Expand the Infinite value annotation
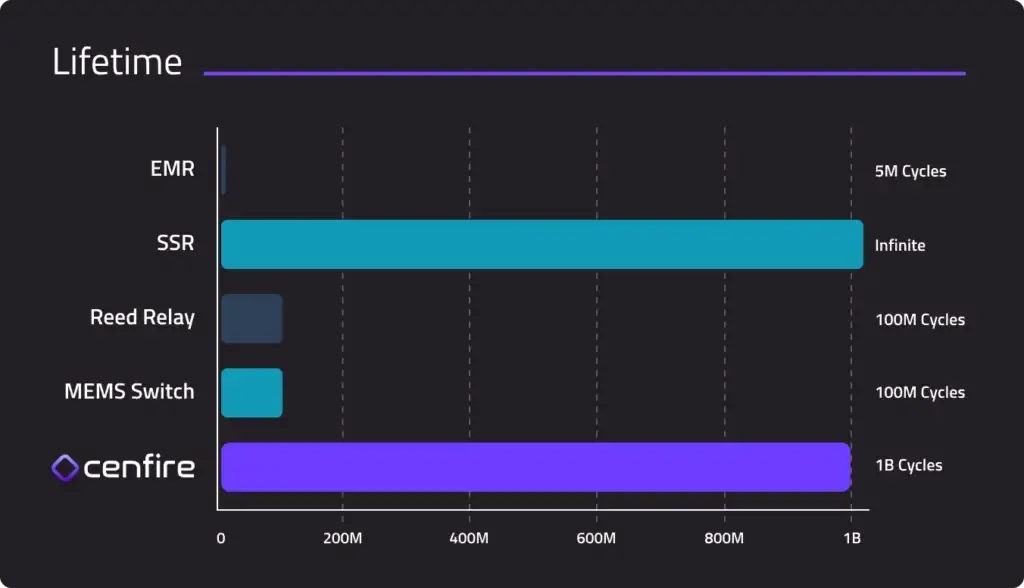 pyautogui.click(x=899, y=244)
